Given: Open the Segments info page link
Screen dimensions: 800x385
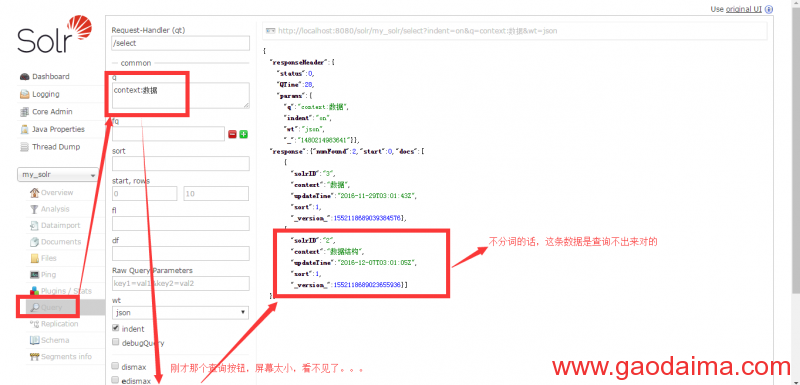Looking at the screenshot, I should tap(66, 357).
